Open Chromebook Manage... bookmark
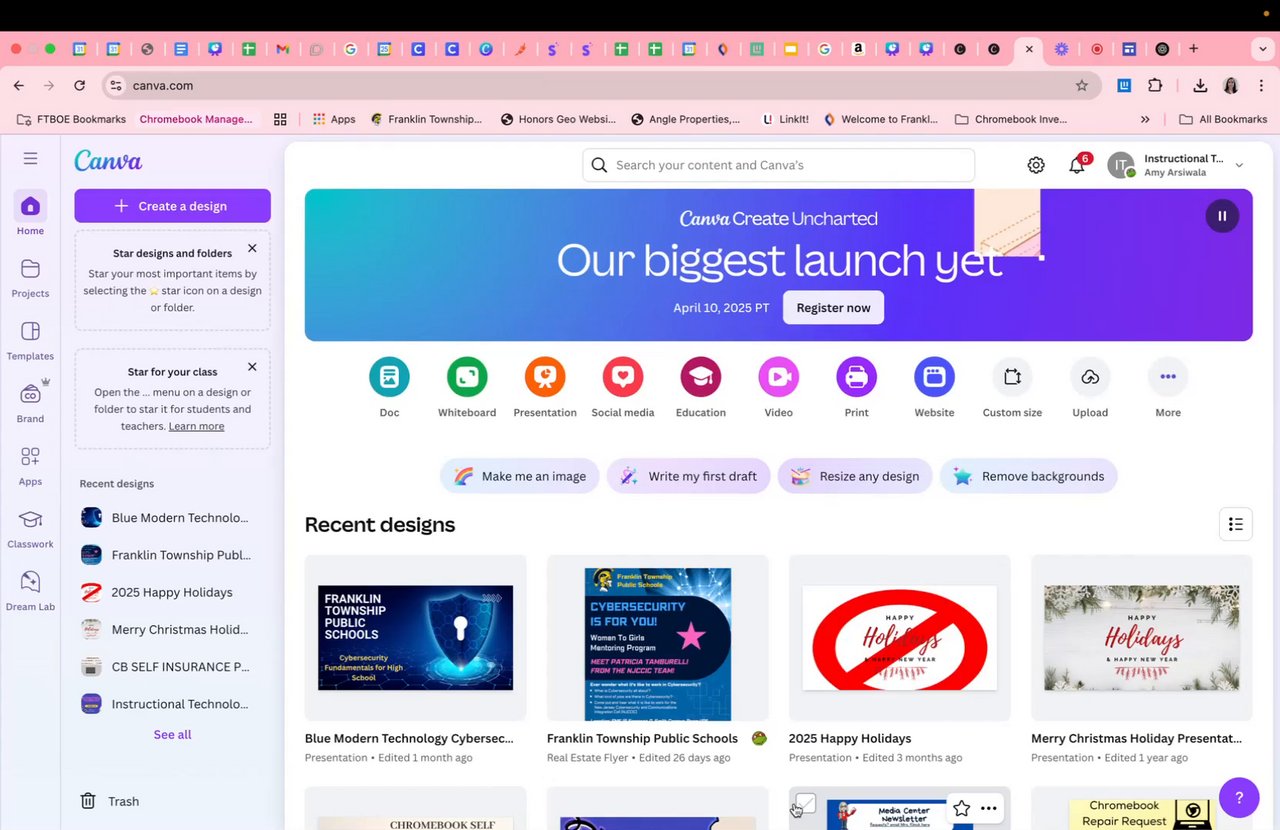Screen dimensions: 1280x830 [196, 119]
